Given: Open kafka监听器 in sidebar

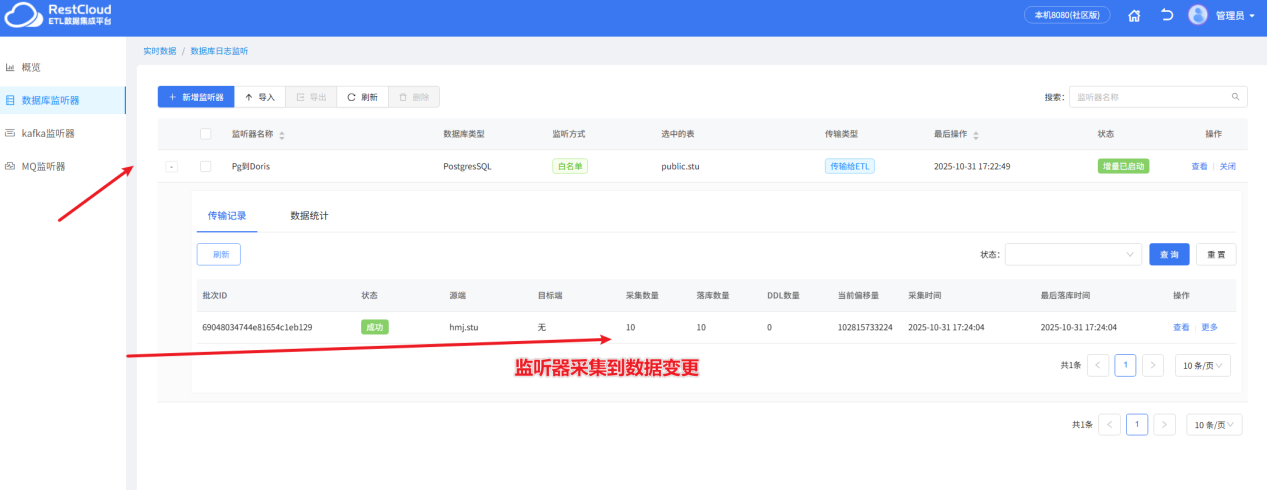Looking at the screenshot, I should coord(47,133).
